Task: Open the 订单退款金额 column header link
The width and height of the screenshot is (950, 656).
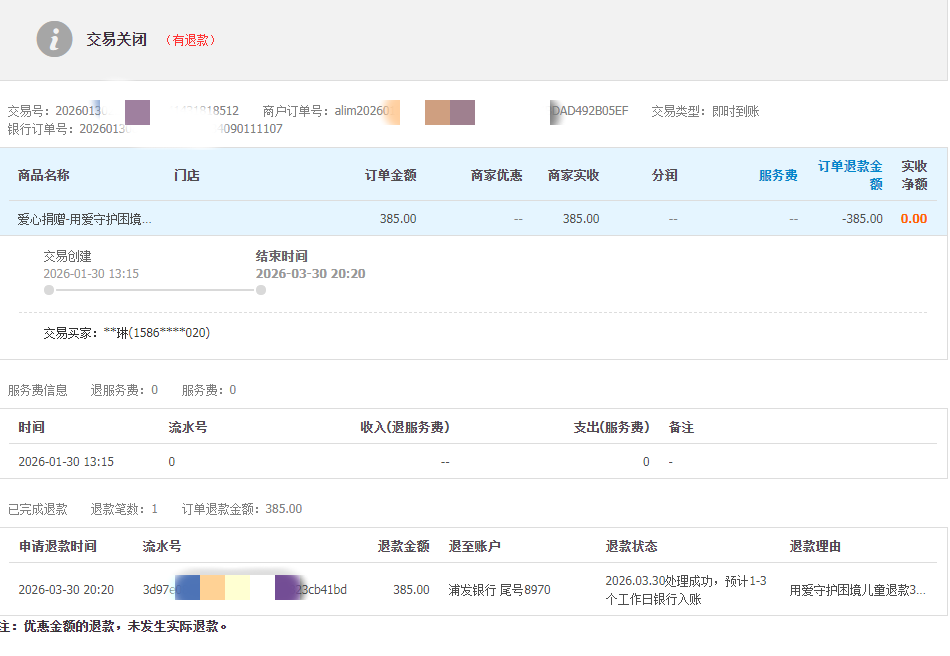Action: (850, 175)
